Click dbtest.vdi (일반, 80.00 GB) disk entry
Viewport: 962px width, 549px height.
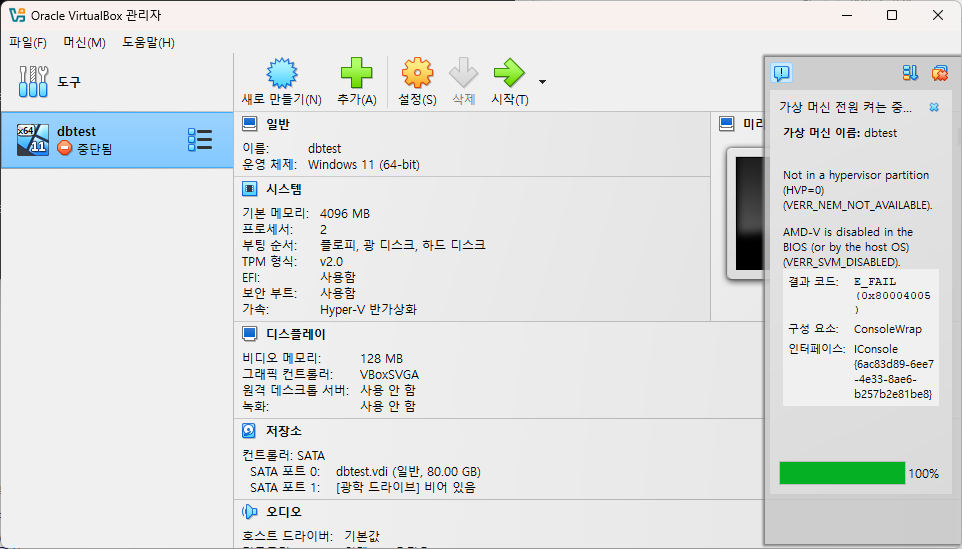(409, 471)
